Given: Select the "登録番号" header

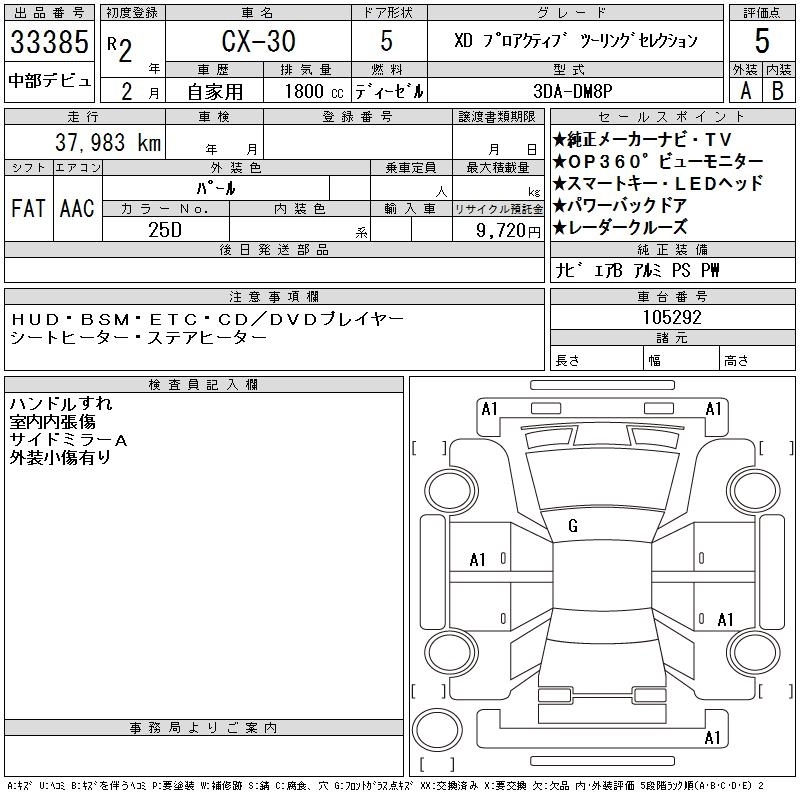Looking at the screenshot, I should pos(357,117).
